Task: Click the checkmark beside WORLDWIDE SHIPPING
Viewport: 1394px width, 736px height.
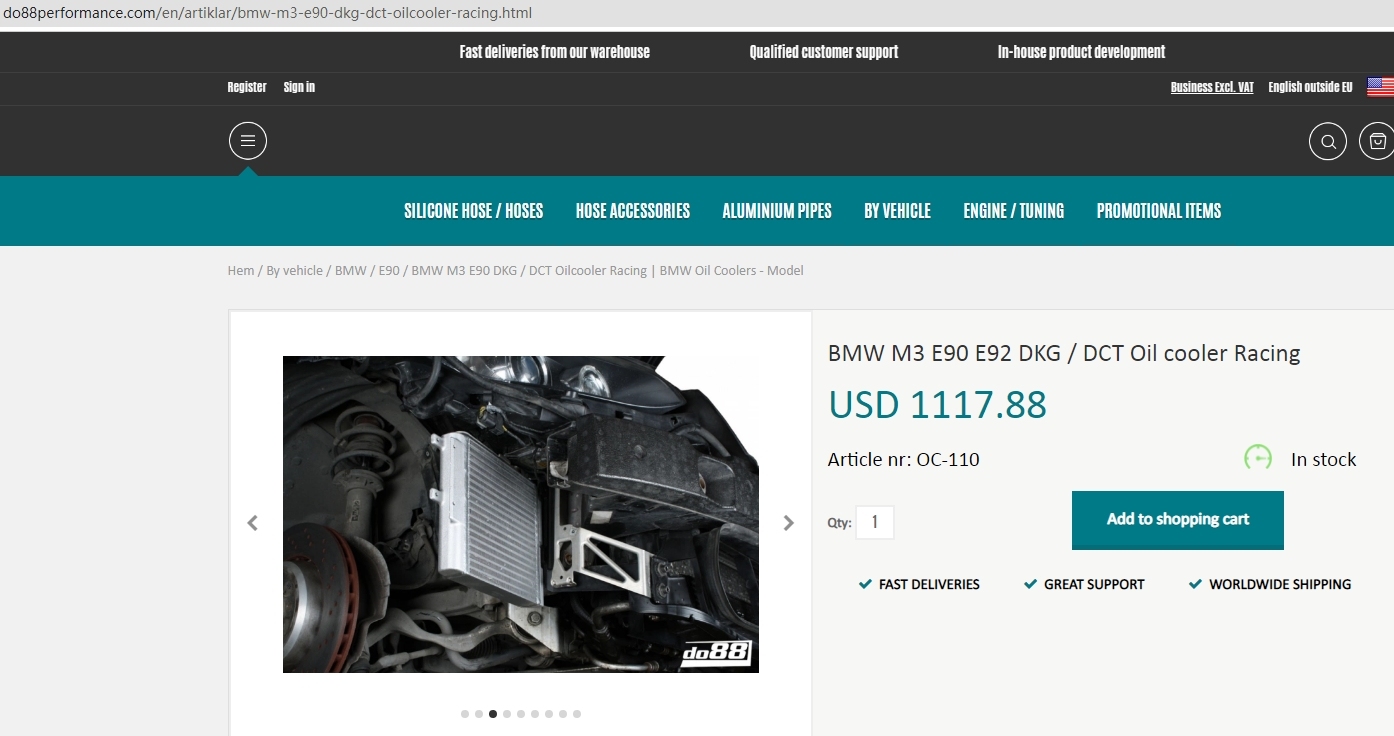Action: [x=1195, y=583]
